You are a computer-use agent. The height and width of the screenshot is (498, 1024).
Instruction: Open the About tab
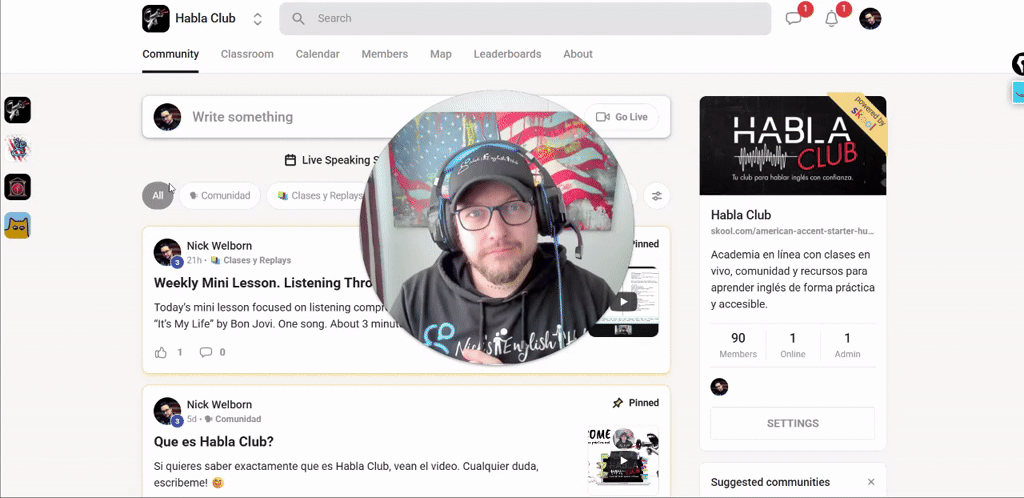(578, 54)
